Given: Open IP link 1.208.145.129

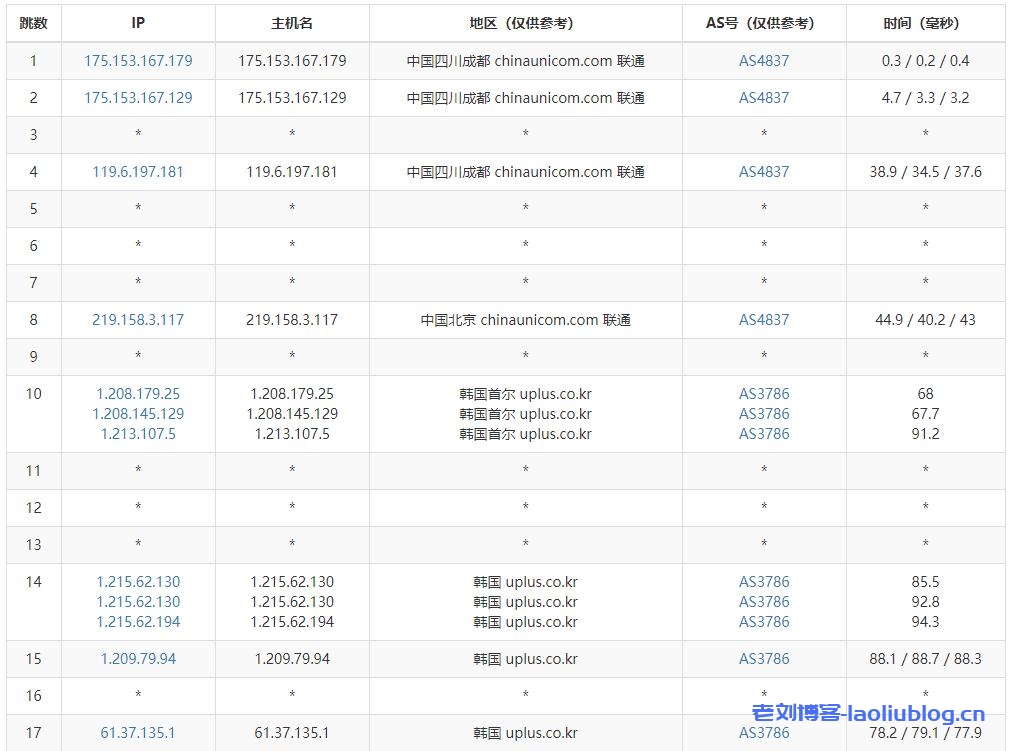Looking at the screenshot, I should coord(138,414).
